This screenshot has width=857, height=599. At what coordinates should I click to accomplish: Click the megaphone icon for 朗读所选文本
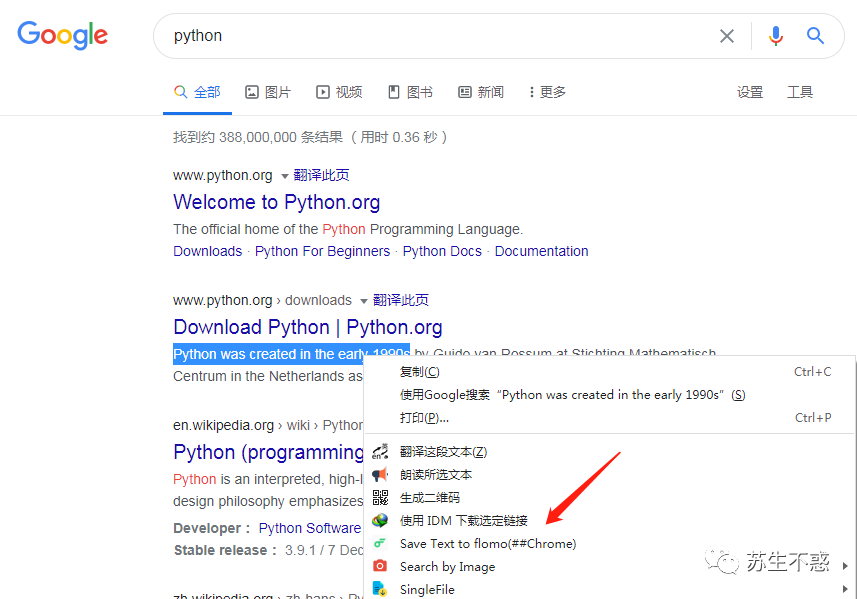(x=380, y=474)
